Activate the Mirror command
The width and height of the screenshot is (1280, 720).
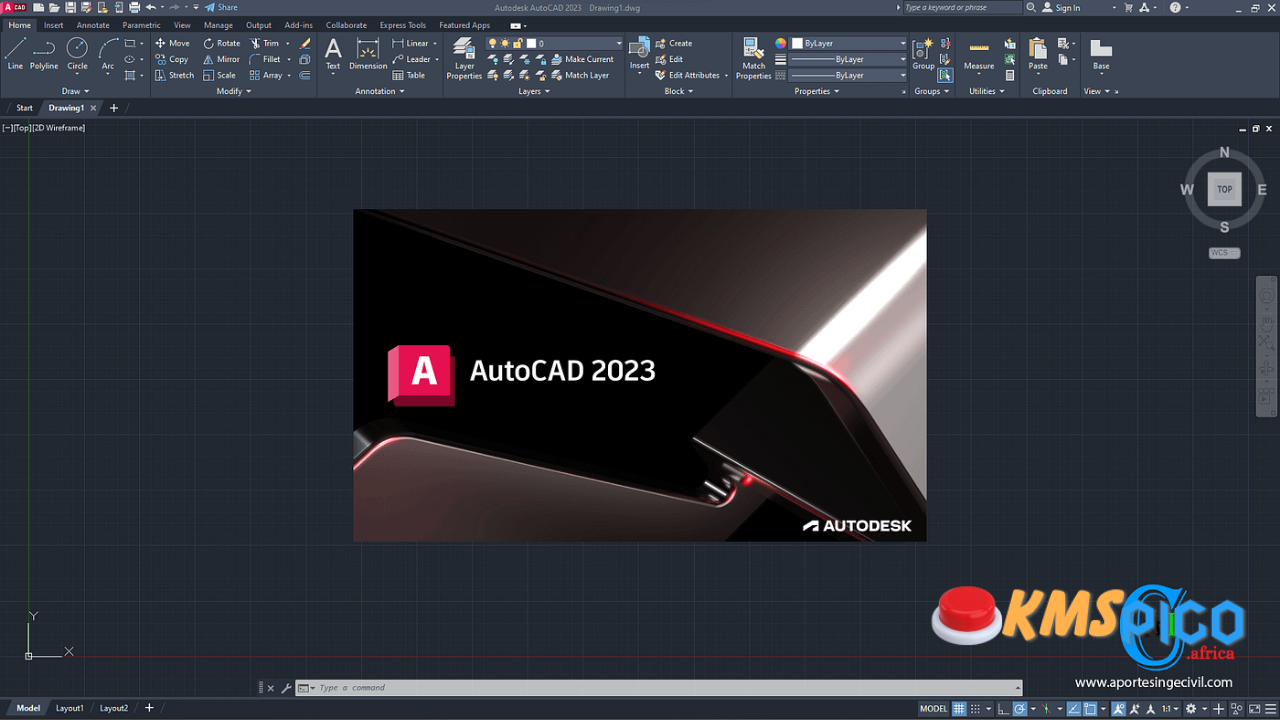pos(222,59)
